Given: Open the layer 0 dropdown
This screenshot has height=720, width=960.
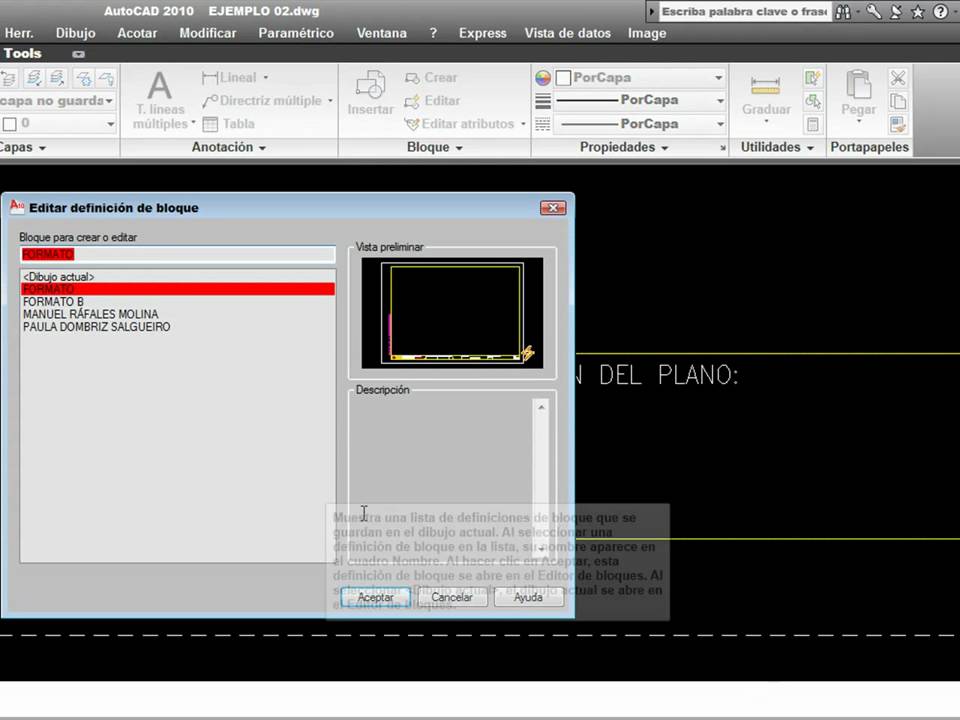Looking at the screenshot, I should coord(110,124).
